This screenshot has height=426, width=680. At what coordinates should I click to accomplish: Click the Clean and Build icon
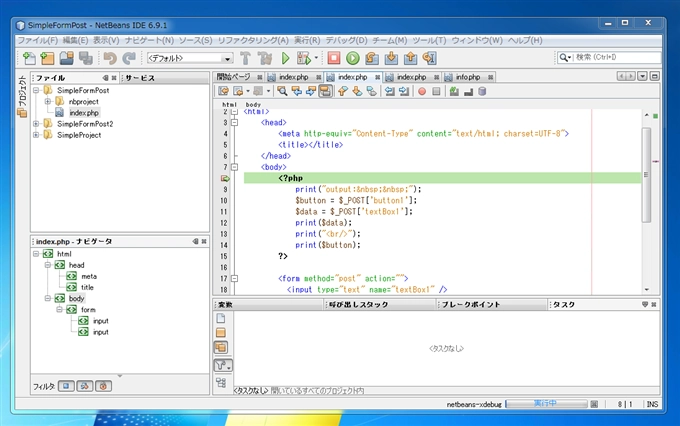(x=265, y=58)
